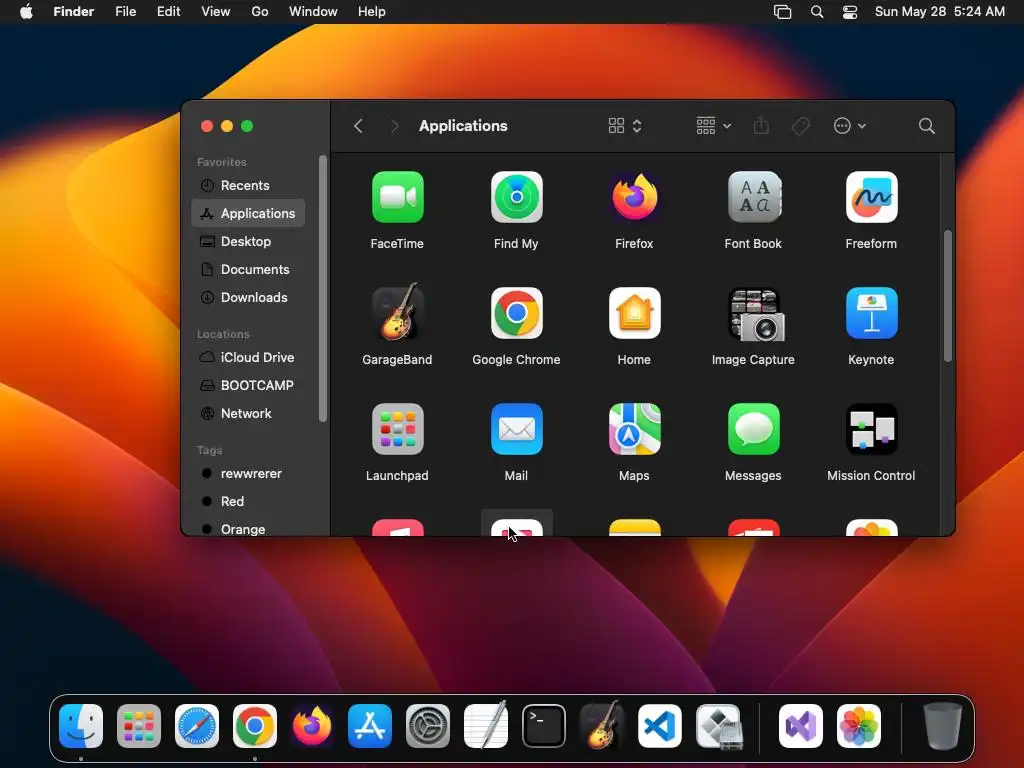Click the Firefox icon in Applications window
Viewport: 1024px width, 768px height.
[x=634, y=197]
